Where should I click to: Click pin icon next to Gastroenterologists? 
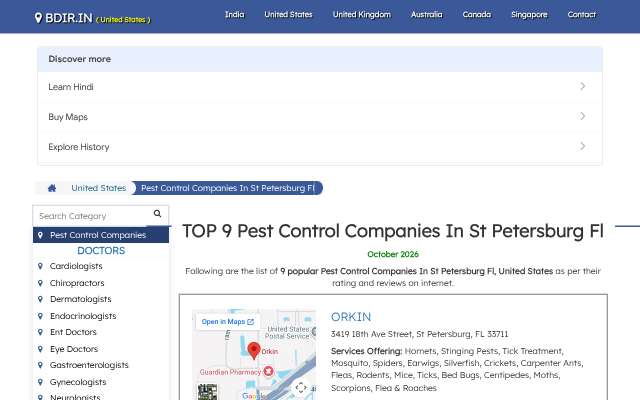click(40, 365)
